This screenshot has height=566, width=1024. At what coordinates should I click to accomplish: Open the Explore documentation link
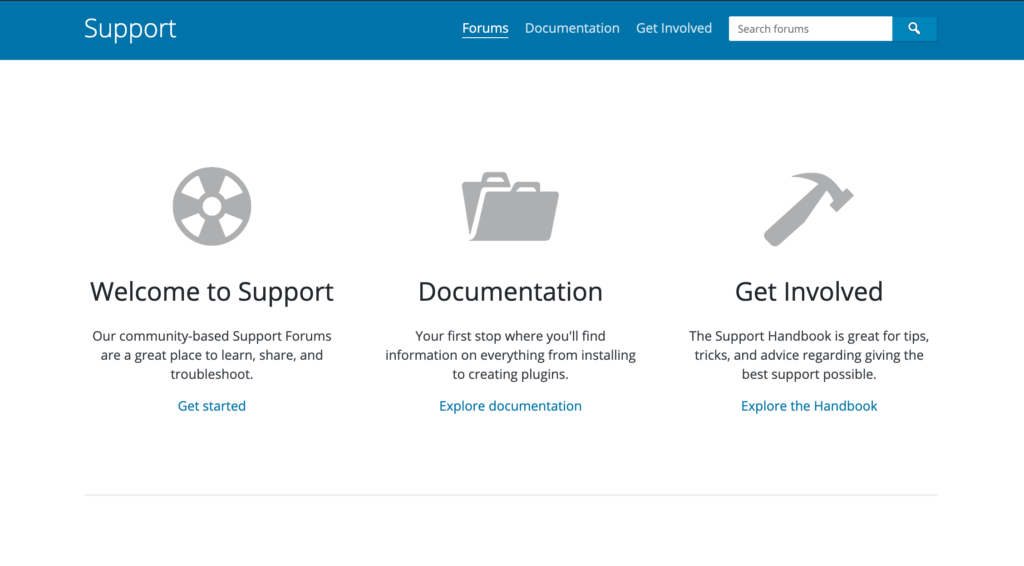click(510, 405)
